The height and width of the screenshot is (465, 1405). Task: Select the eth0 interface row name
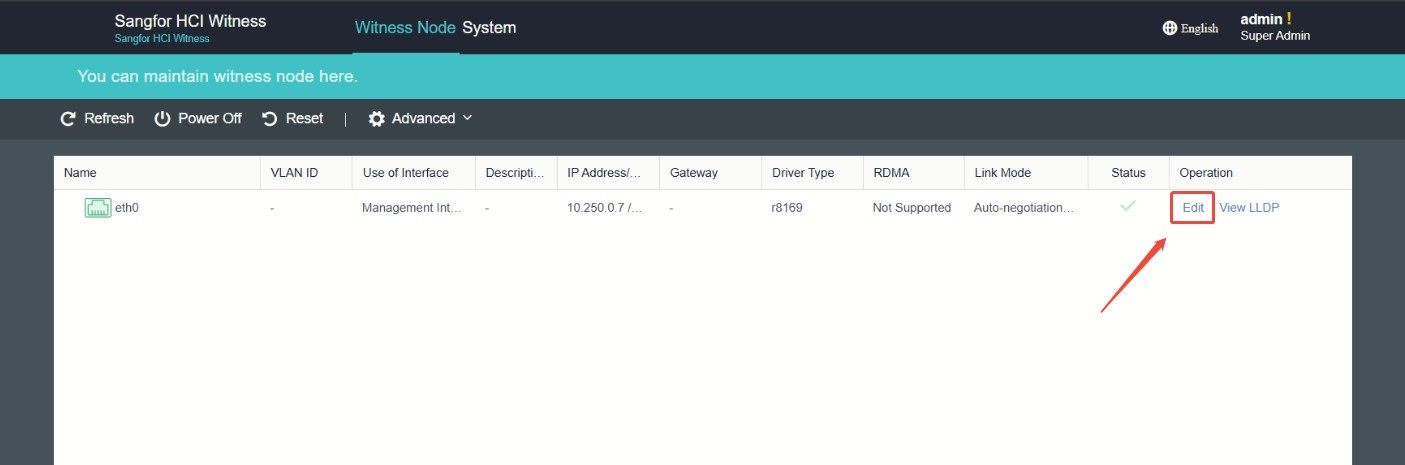point(127,208)
